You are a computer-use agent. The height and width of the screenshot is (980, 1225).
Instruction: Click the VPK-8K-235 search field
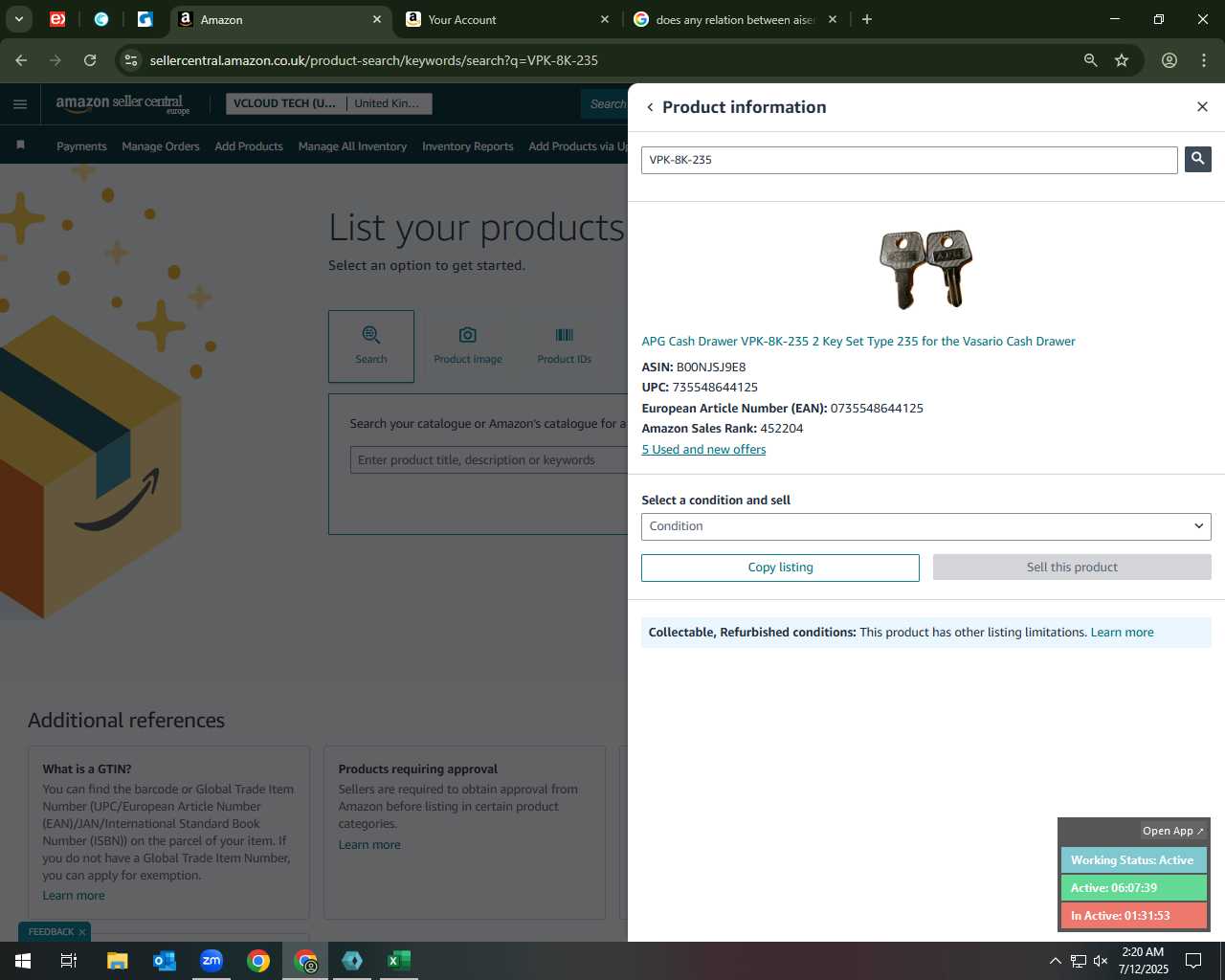click(x=909, y=160)
